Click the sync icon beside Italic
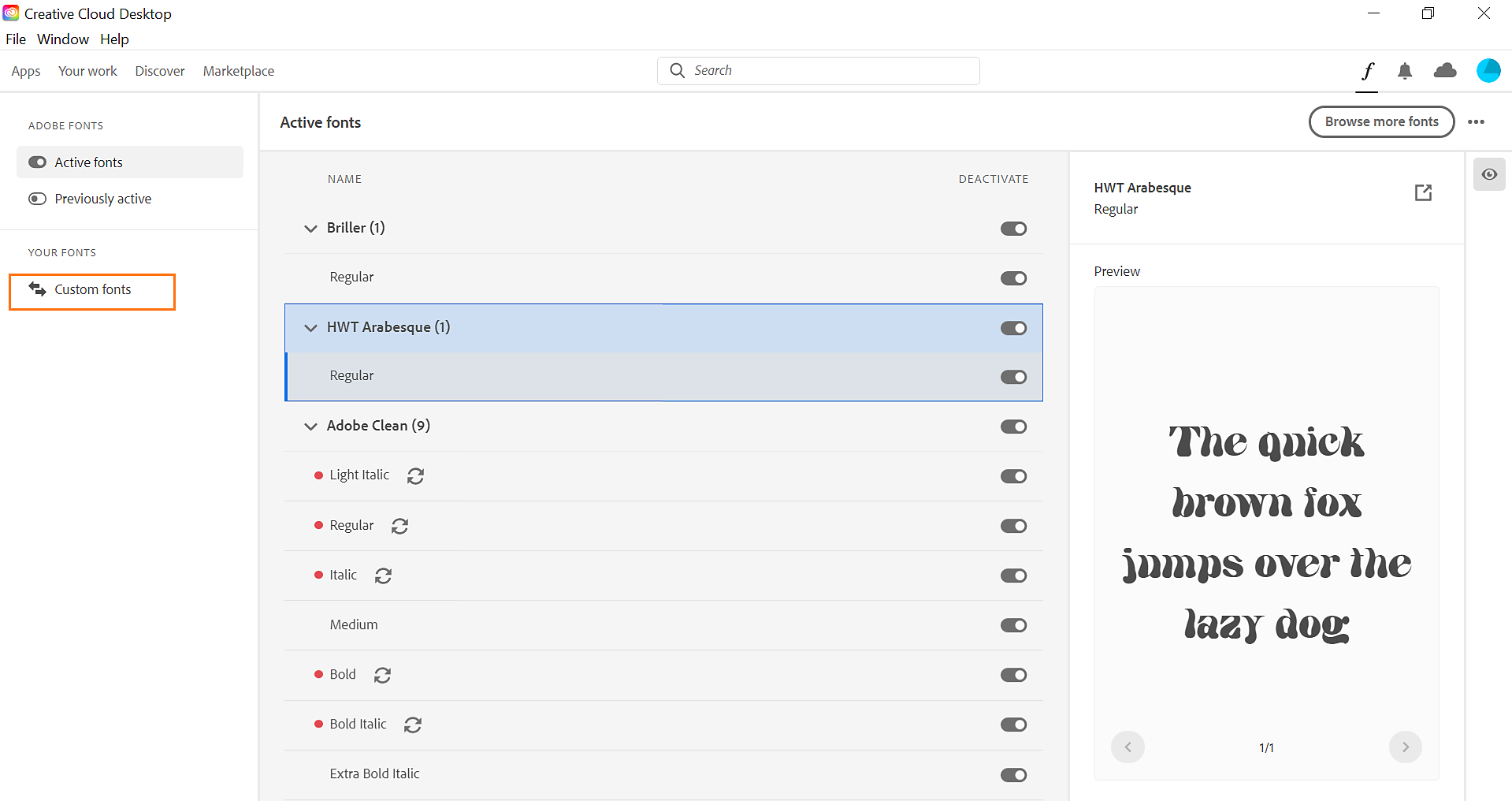Screen dimensions: 1512x801 click(x=383, y=576)
